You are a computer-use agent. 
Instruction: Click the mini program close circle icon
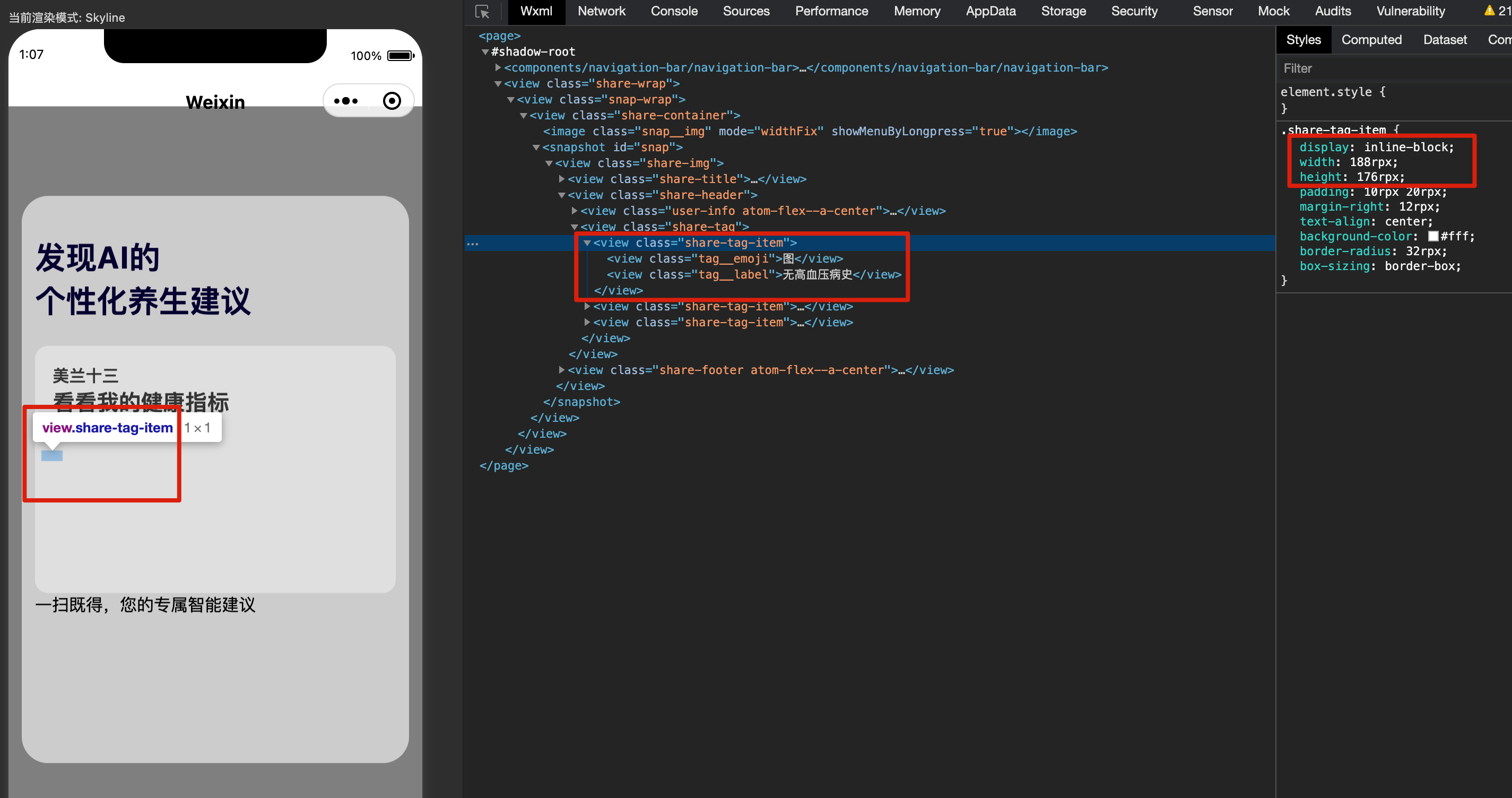click(x=392, y=101)
